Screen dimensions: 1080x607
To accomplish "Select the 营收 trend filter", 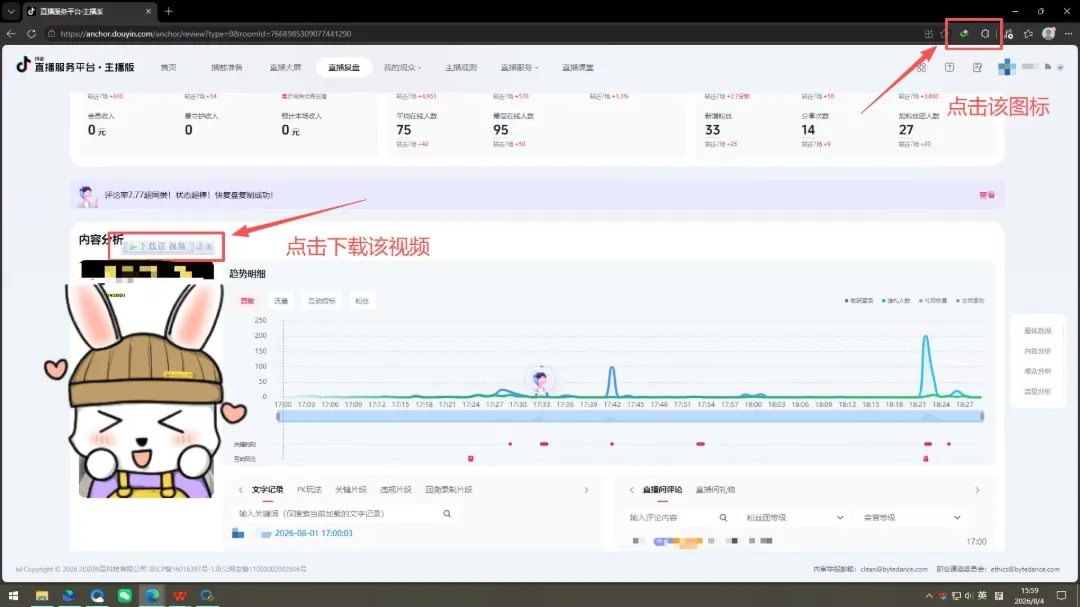I will [x=247, y=301].
